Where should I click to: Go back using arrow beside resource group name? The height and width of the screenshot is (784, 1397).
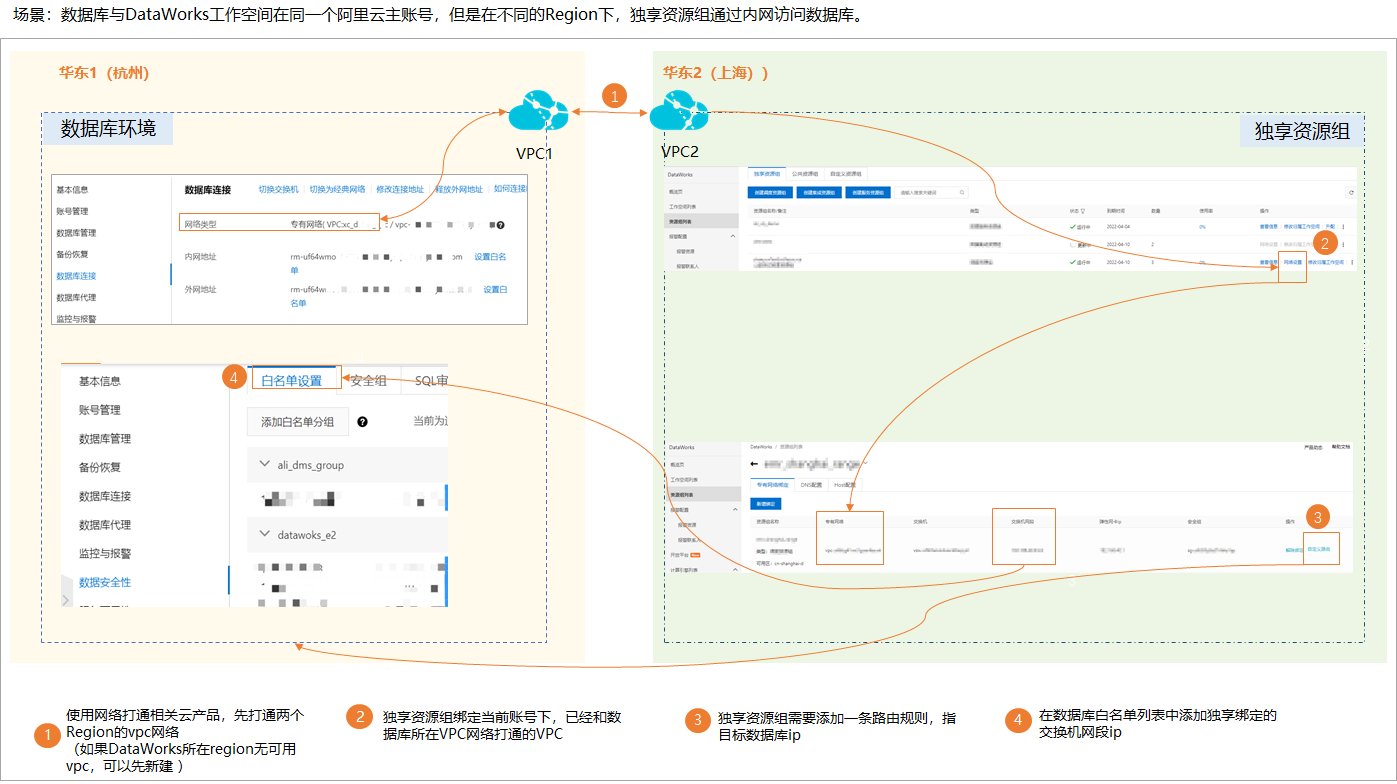click(x=754, y=464)
